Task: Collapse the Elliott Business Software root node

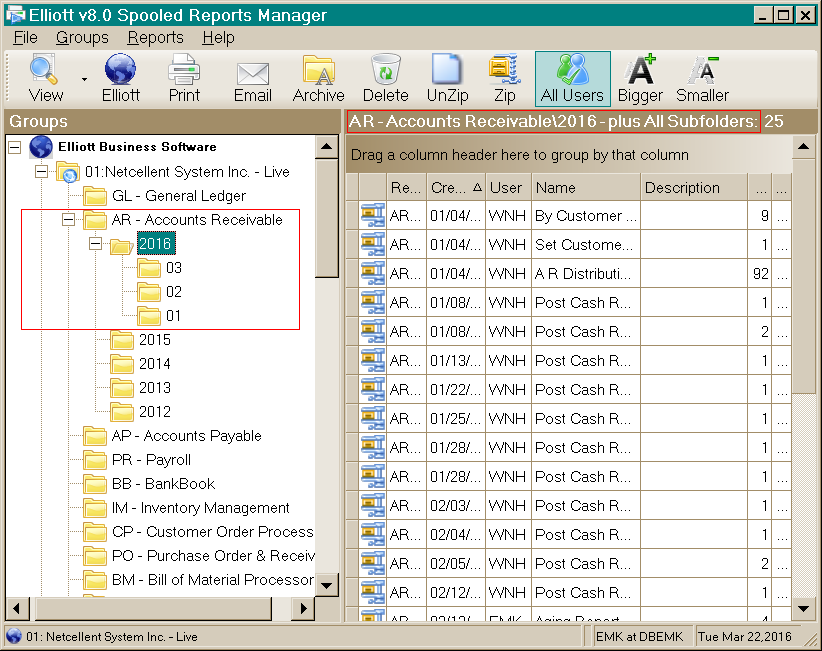Action: point(15,147)
